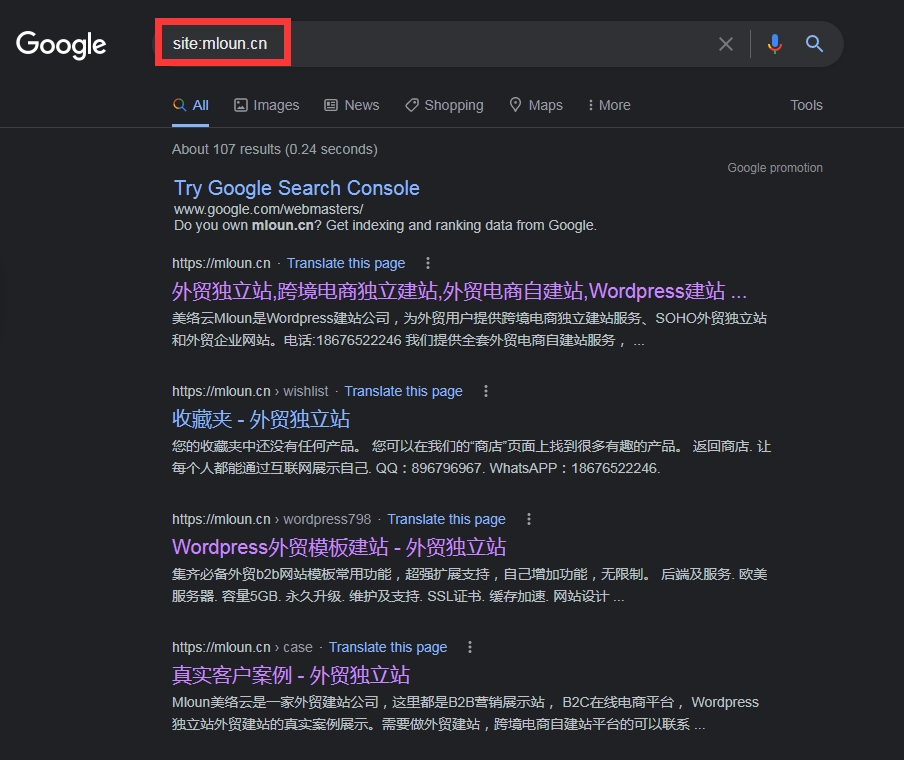Open three-dot menu for wishlist result
Screen dimensions: 904x760
pos(486,391)
